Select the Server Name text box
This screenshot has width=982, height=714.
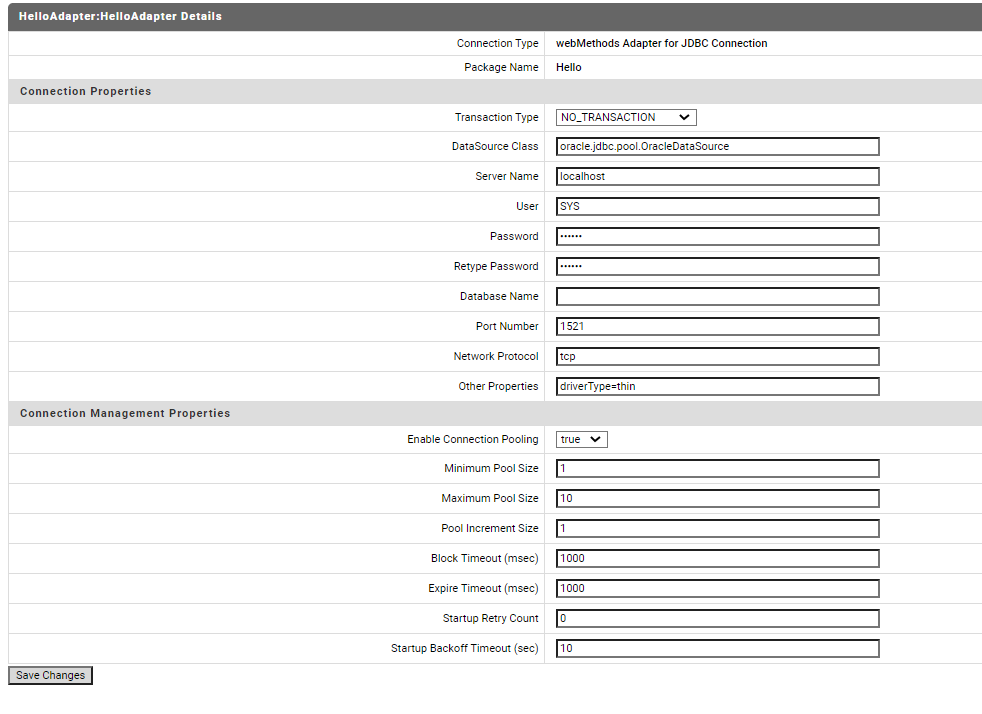coord(717,176)
